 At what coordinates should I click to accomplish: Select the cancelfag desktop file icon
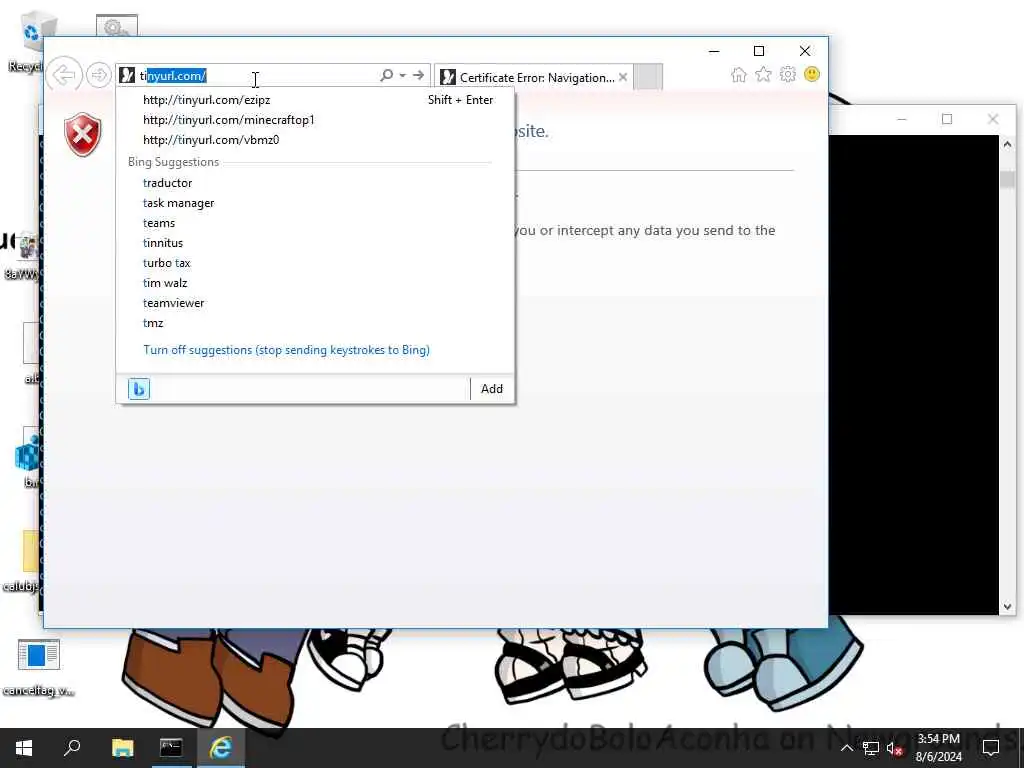pos(39,667)
